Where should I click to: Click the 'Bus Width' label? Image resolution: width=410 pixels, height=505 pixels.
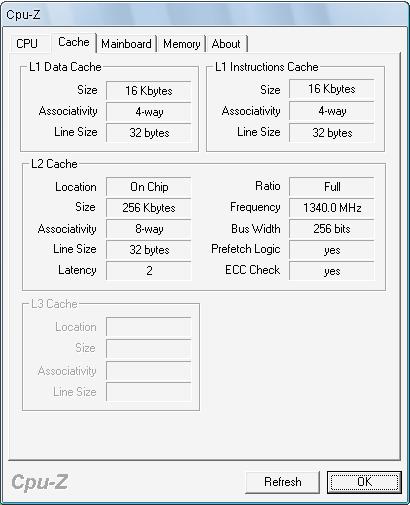(x=256, y=229)
